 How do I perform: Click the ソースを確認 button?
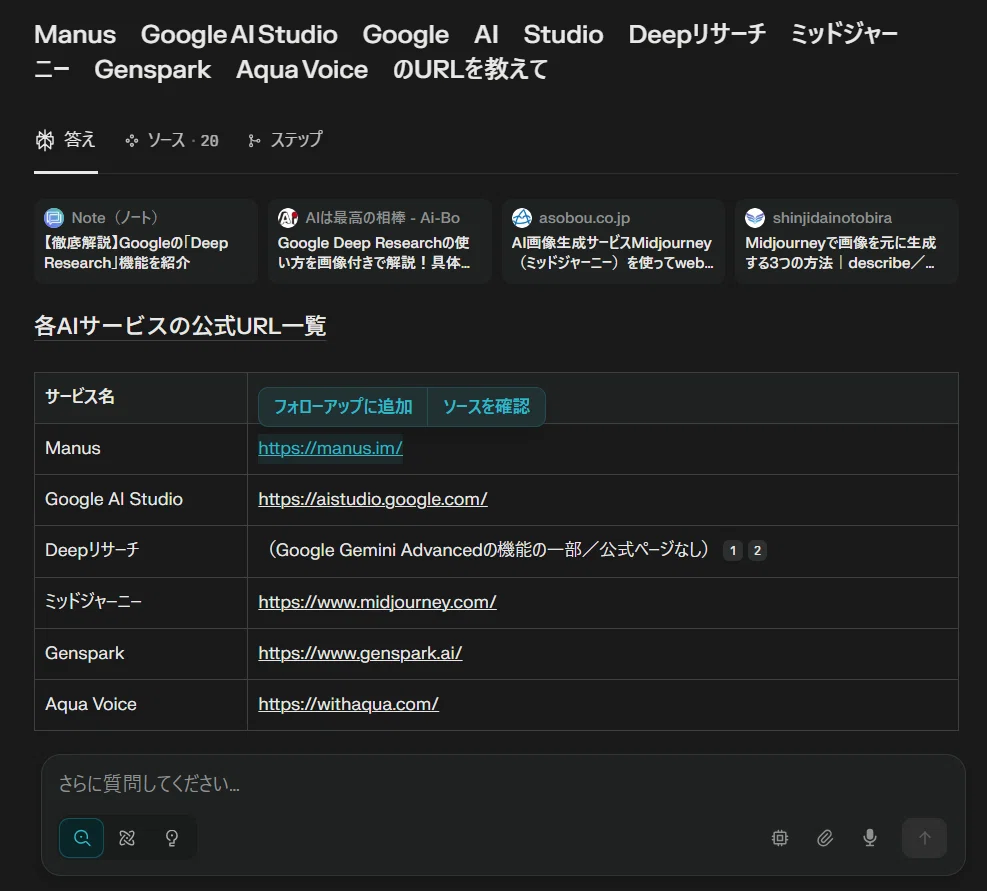point(486,407)
